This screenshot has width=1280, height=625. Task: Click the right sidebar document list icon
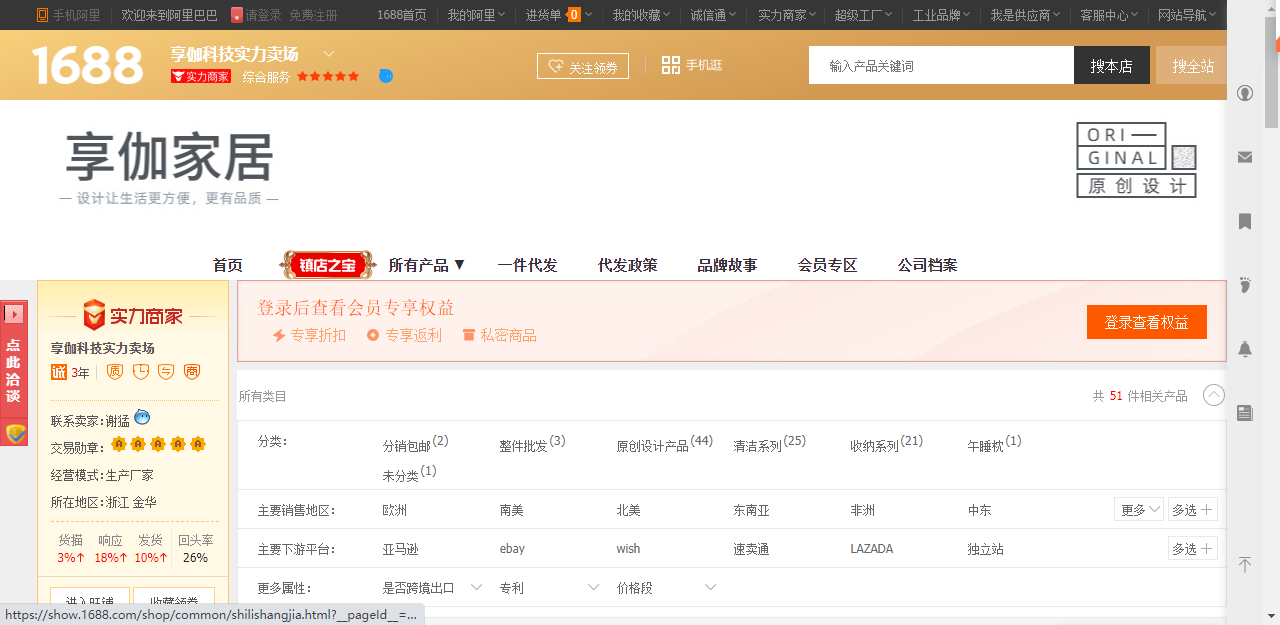[x=1245, y=413]
